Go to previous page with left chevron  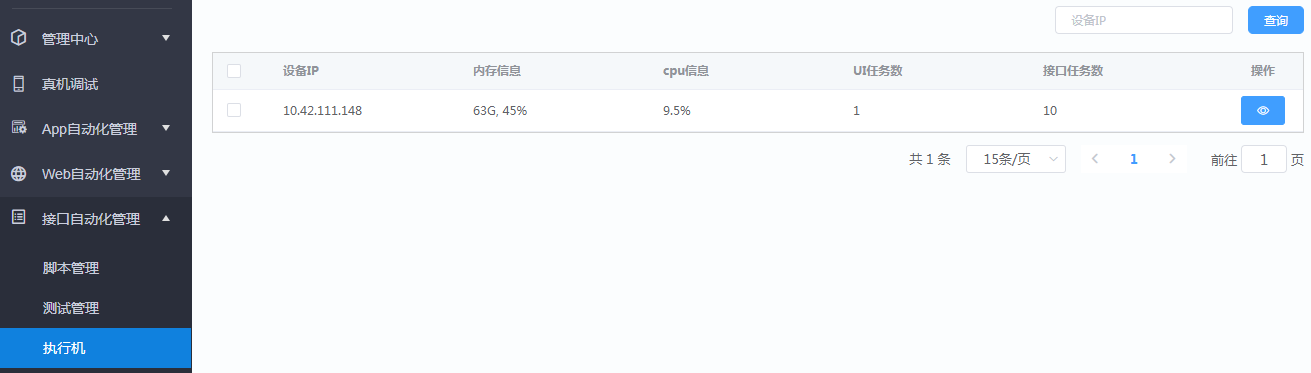tap(1095, 159)
